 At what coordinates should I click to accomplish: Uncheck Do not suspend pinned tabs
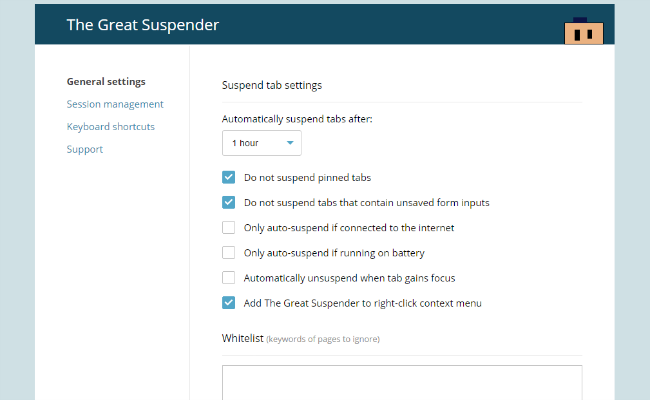click(x=228, y=177)
